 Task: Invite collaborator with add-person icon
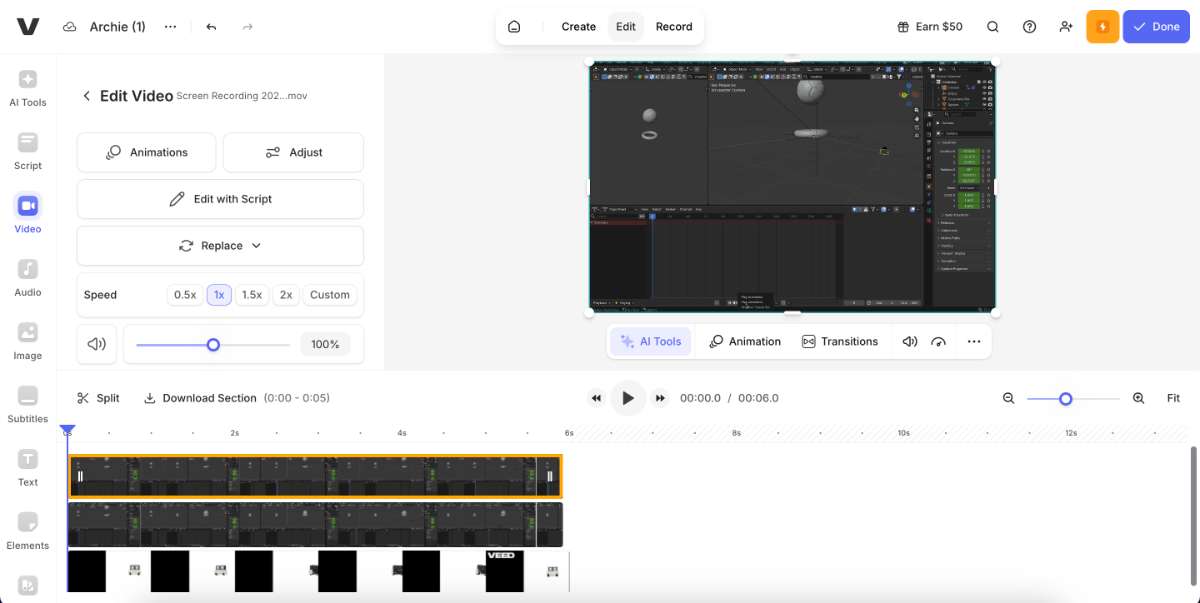[x=1066, y=27]
